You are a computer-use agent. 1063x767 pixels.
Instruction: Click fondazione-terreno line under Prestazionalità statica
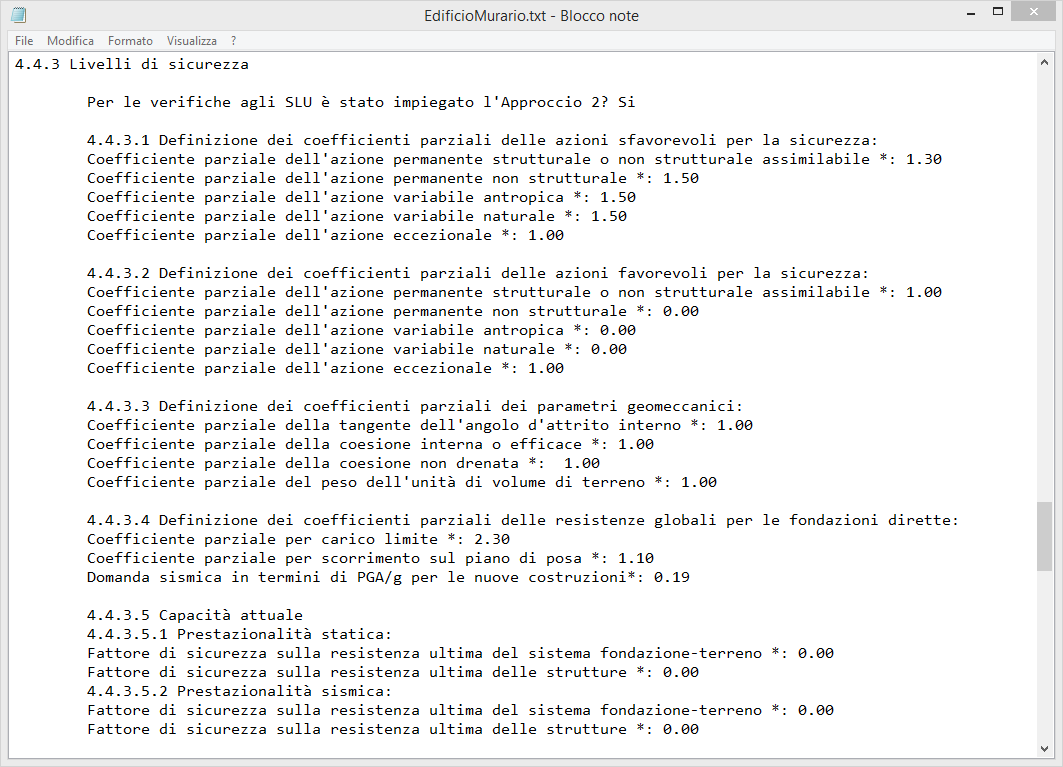pos(460,653)
